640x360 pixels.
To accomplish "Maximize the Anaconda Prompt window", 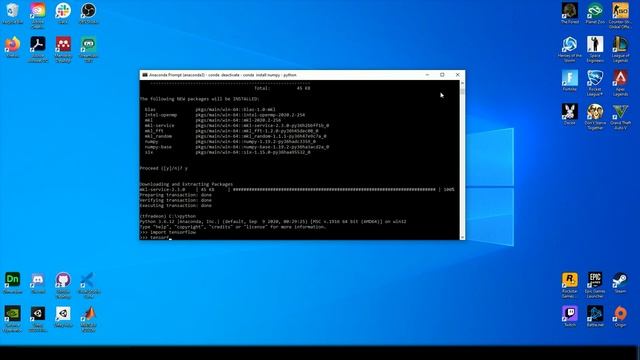I will 442,75.
